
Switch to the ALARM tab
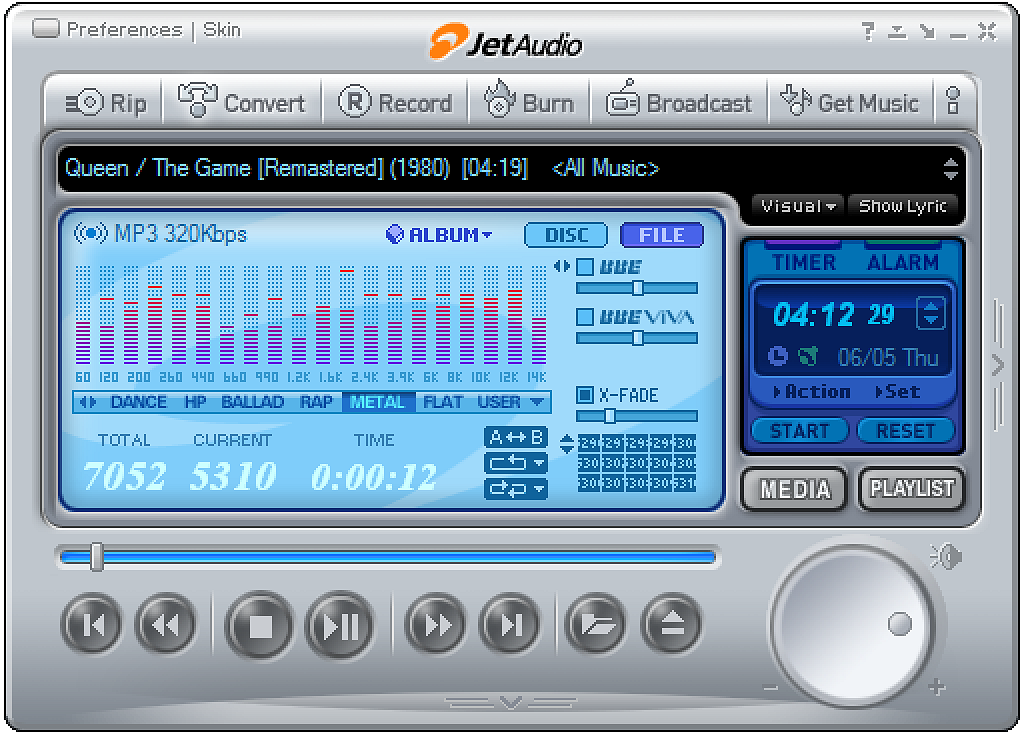902,261
